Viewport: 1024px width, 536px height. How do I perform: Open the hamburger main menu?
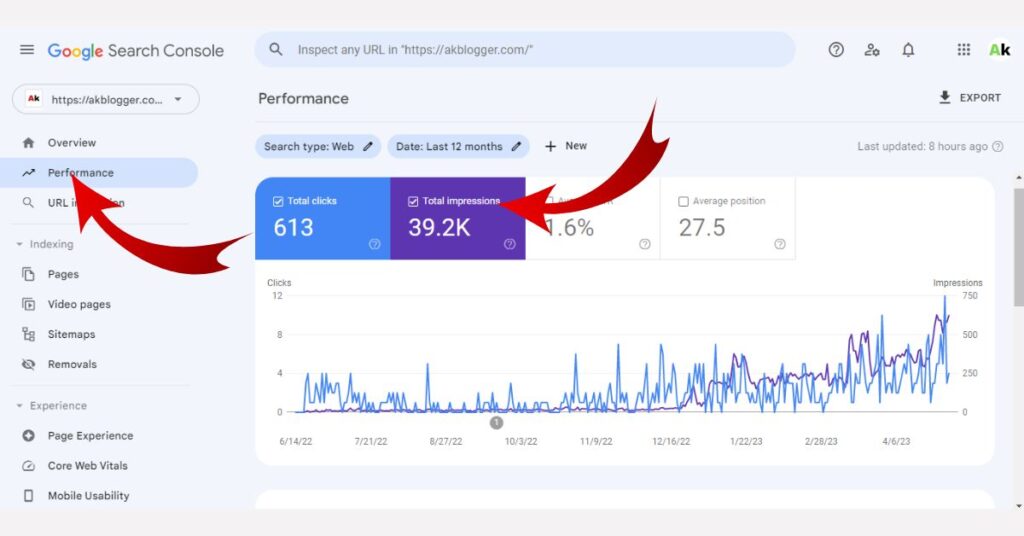tap(27, 50)
